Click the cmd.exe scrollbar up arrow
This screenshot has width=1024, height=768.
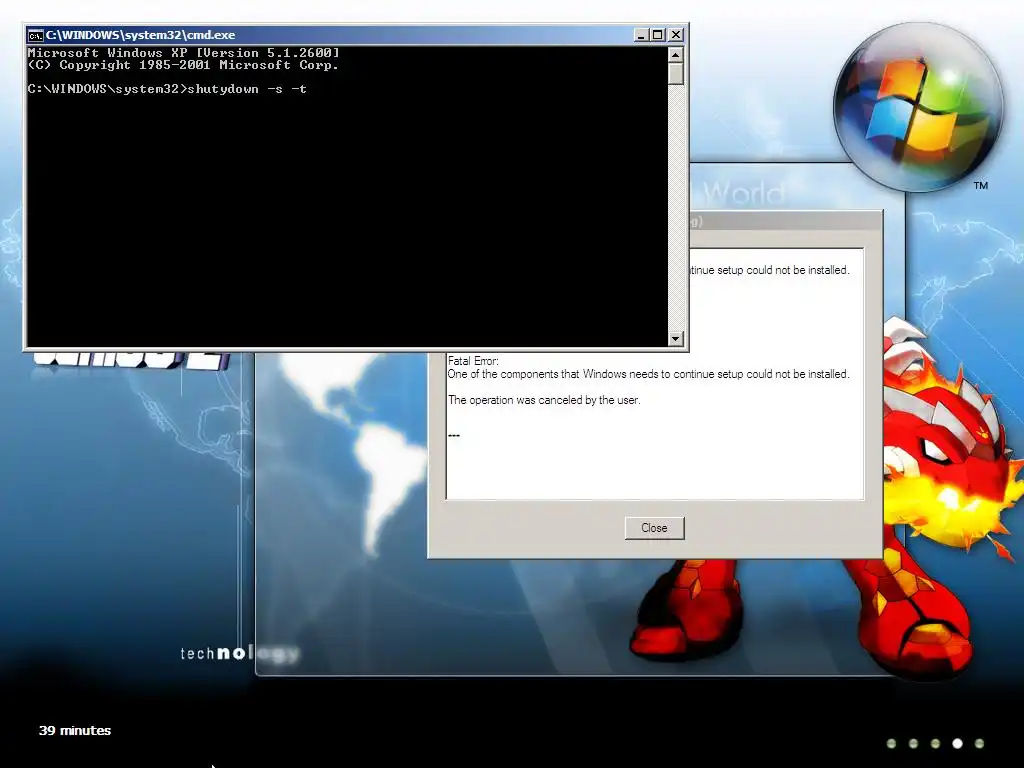click(676, 54)
